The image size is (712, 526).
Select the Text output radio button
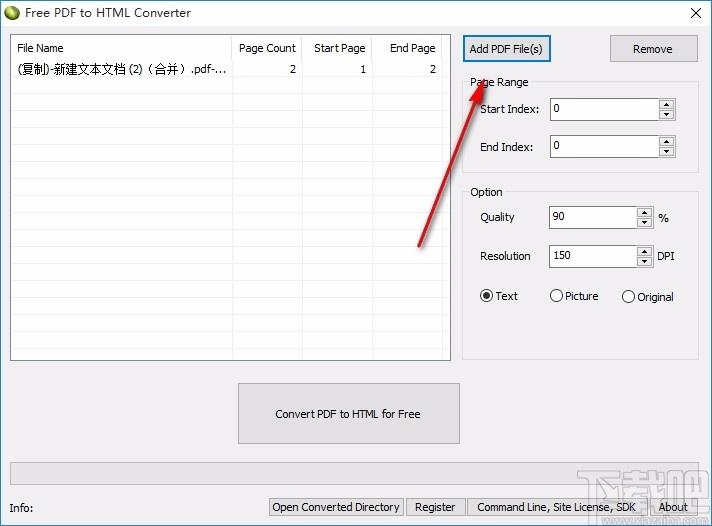click(x=499, y=296)
